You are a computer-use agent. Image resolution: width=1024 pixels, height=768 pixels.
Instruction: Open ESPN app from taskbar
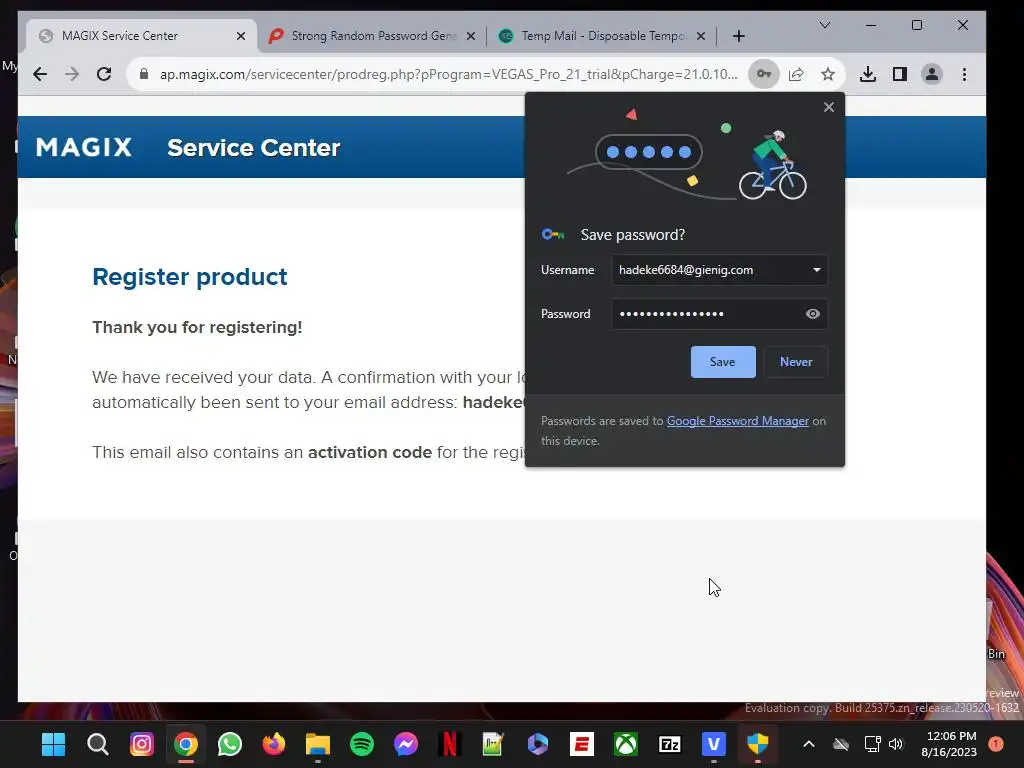point(582,744)
